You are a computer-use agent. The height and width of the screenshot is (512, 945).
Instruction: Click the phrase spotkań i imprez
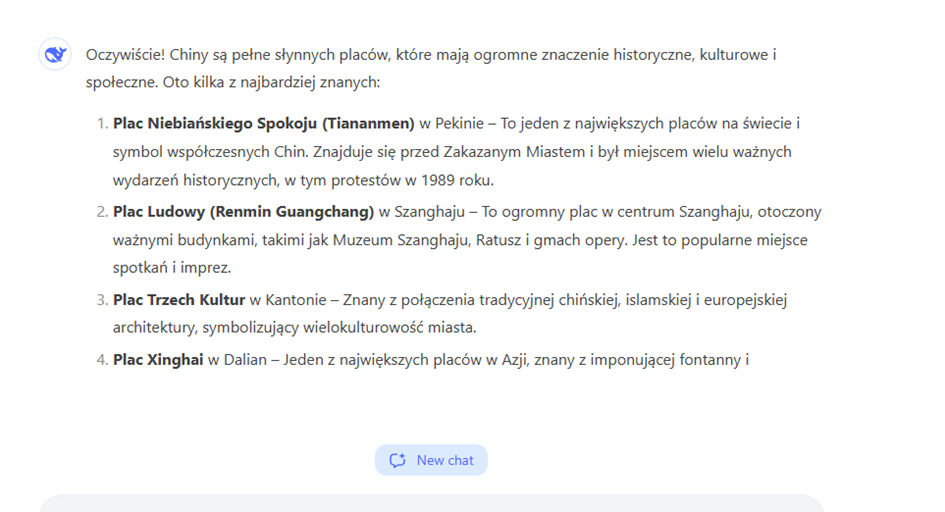click(x=172, y=269)
